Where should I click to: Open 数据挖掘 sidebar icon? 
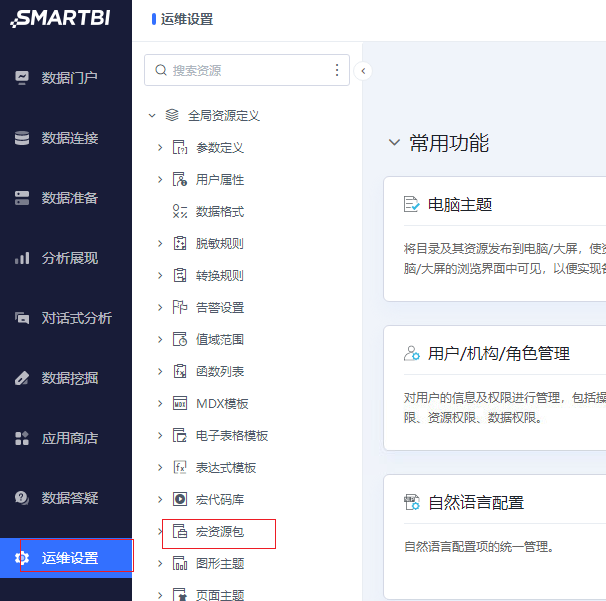[22, 378]
